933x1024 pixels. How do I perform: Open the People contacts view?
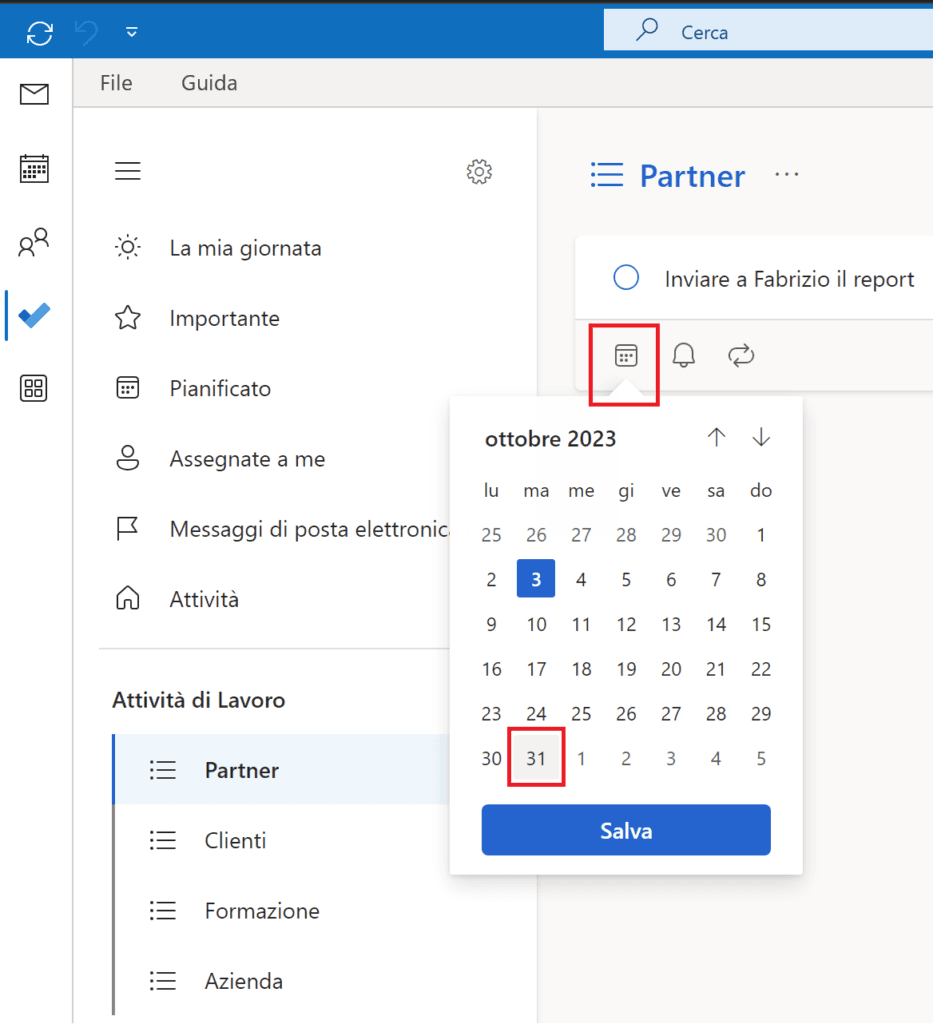coord(34,242)
